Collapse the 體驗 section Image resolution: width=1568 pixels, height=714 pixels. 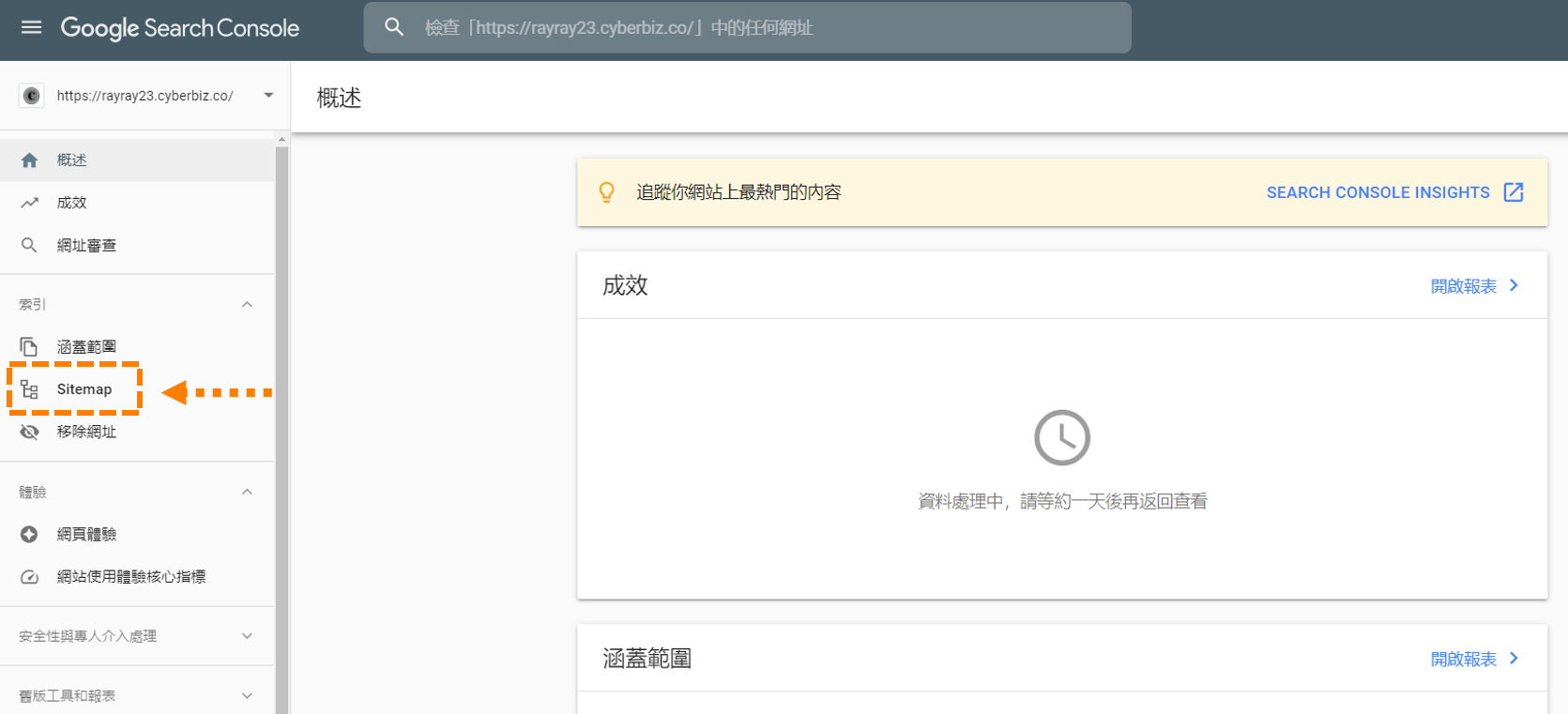coord(247,492)
